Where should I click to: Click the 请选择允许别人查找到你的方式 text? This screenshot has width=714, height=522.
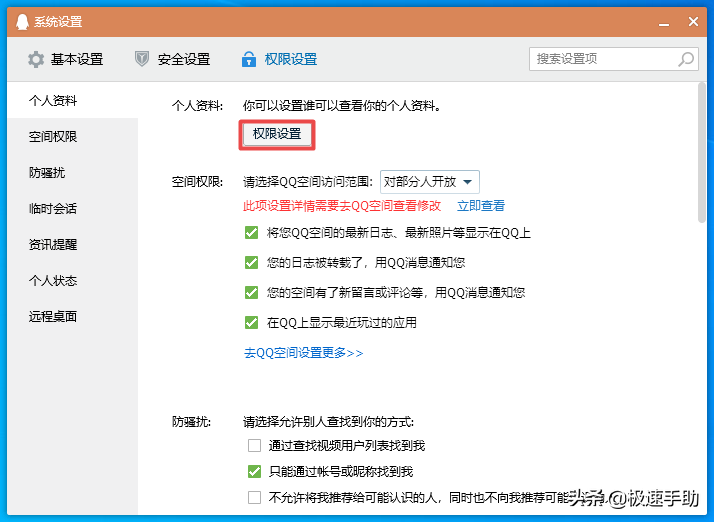pyautogui.click(x=328, y=422)
